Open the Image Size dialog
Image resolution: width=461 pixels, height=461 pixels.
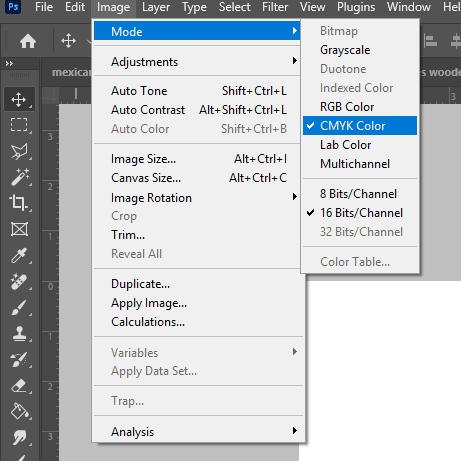coord(197,159)
